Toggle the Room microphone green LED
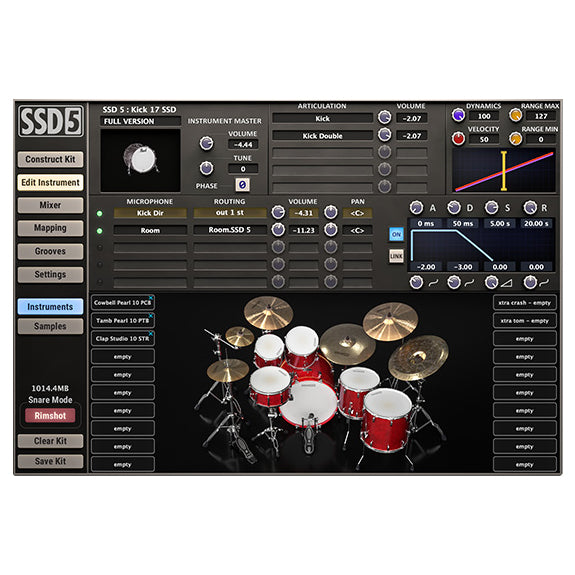 tap(99, 231)
